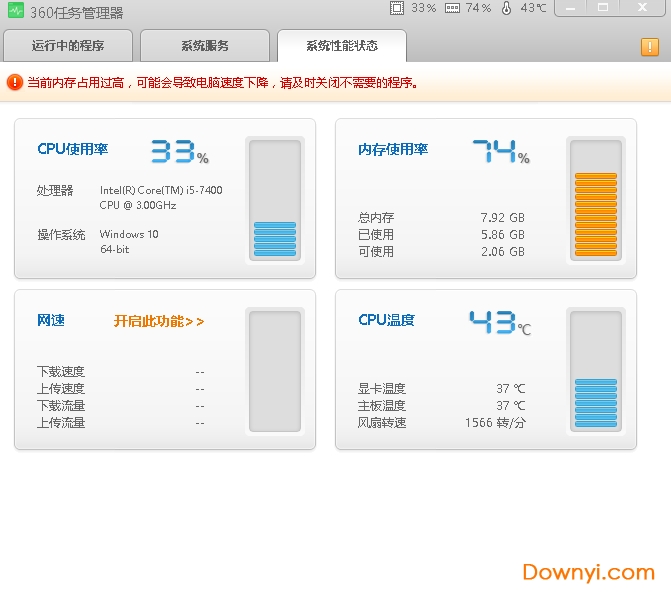671x596 pixels.
Task: Click the 360 Task Manager app logo
Action: (14, 12)
